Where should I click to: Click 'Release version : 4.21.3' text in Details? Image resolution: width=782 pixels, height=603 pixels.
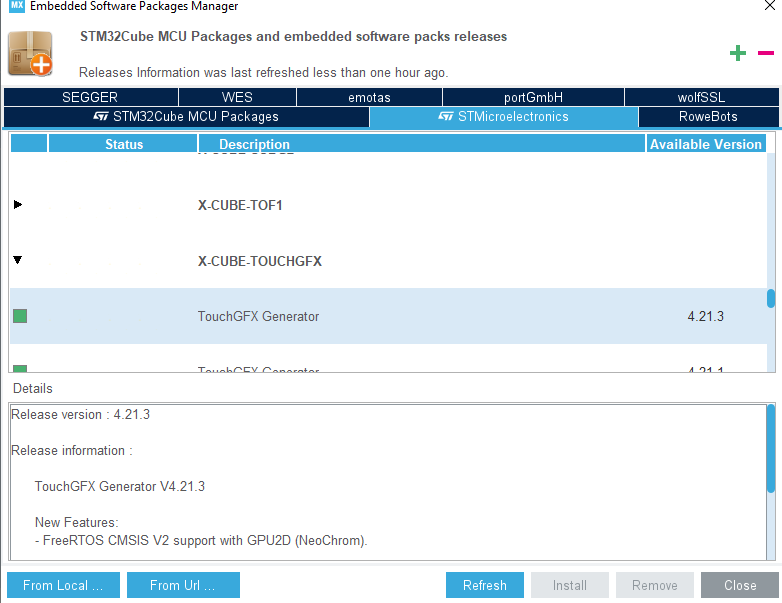(x=80, y=414)
